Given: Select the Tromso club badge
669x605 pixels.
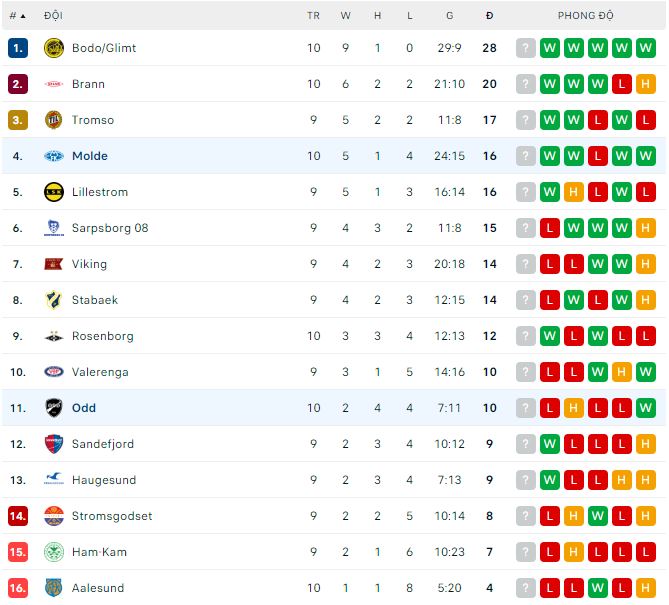Looking at the screenshot, I should (54, 120).
